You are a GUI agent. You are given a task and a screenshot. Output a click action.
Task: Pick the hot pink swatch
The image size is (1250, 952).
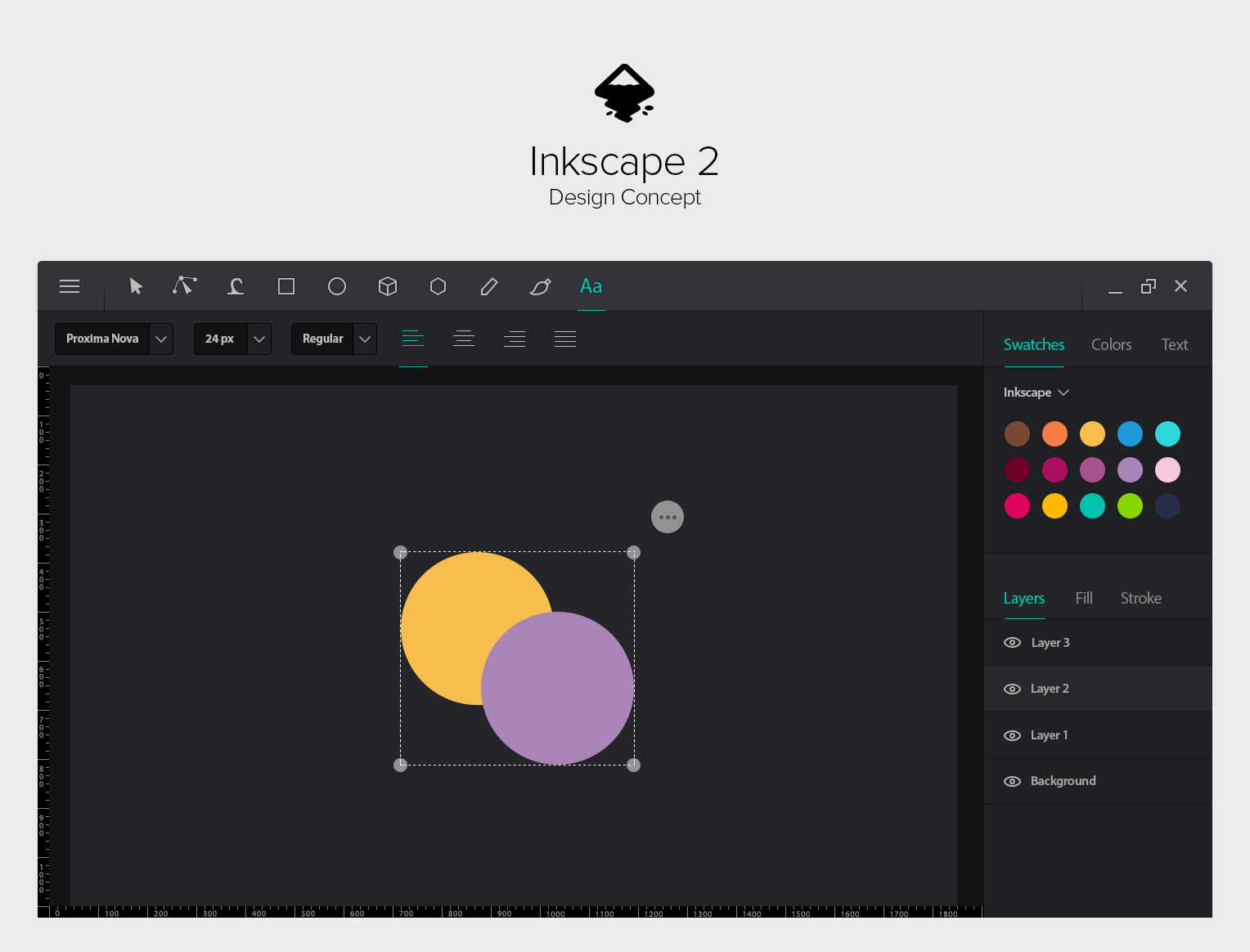pos(1017,505)
